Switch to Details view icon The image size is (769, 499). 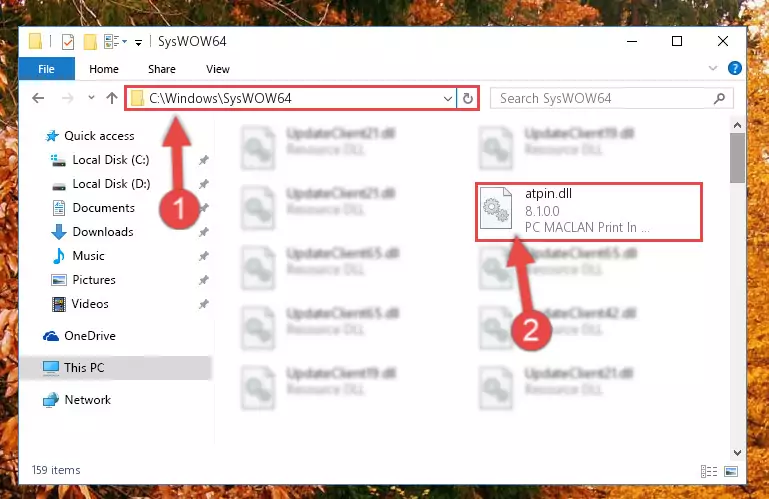(x=709, y=472)
